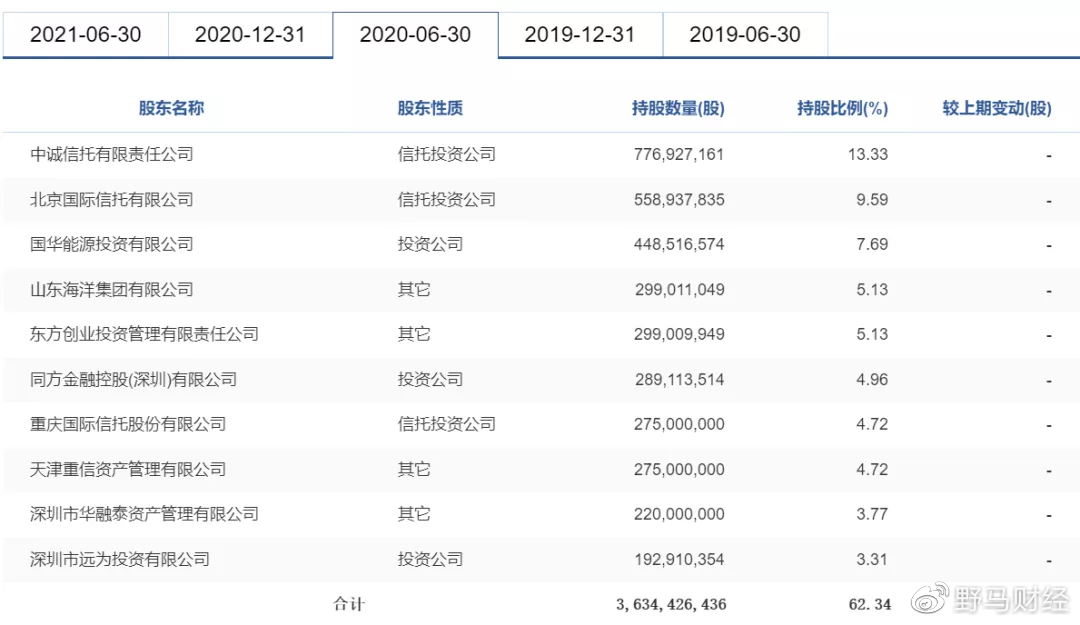Click 信托投资公司 in the 中诚信托 row
The image size is (1080, 625).
pyautogui.click(x=447, y=154)
